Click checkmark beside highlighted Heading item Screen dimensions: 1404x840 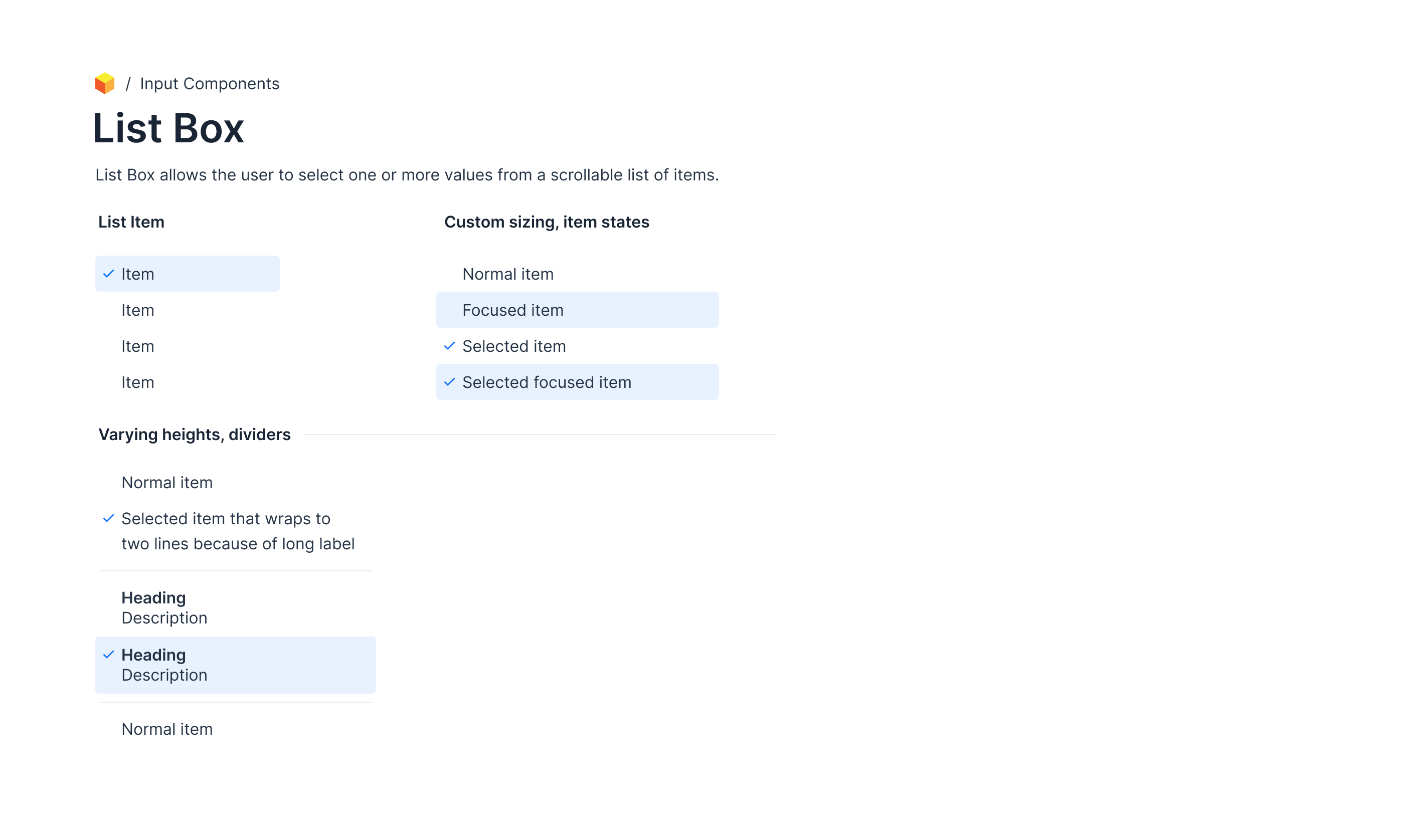click(109, 655)
